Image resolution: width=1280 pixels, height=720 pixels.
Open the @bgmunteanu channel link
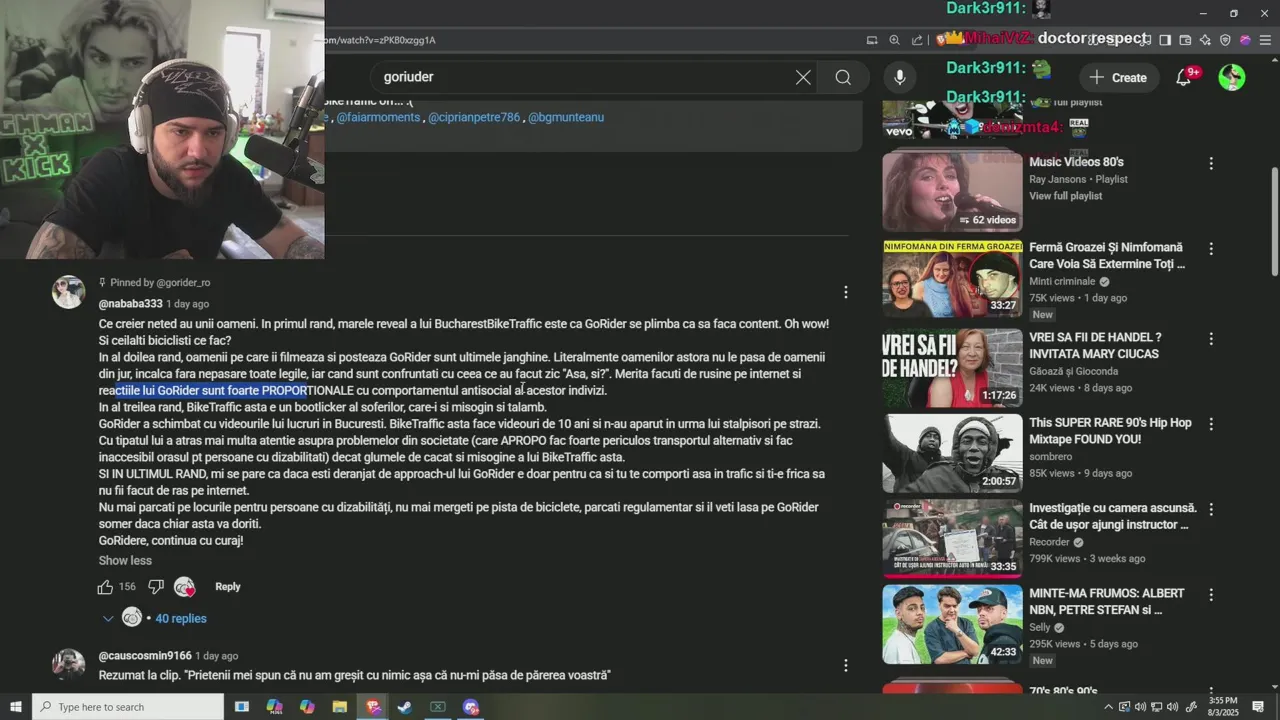pos(566,117)
